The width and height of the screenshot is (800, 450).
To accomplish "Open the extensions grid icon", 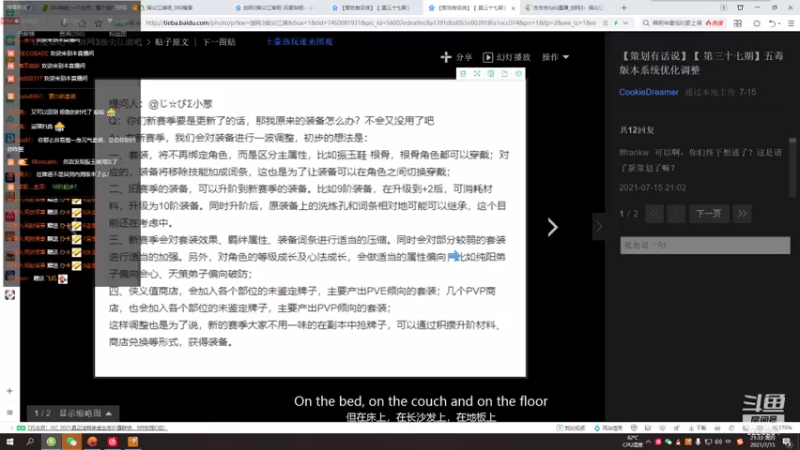I will click(x=738, y=23).
